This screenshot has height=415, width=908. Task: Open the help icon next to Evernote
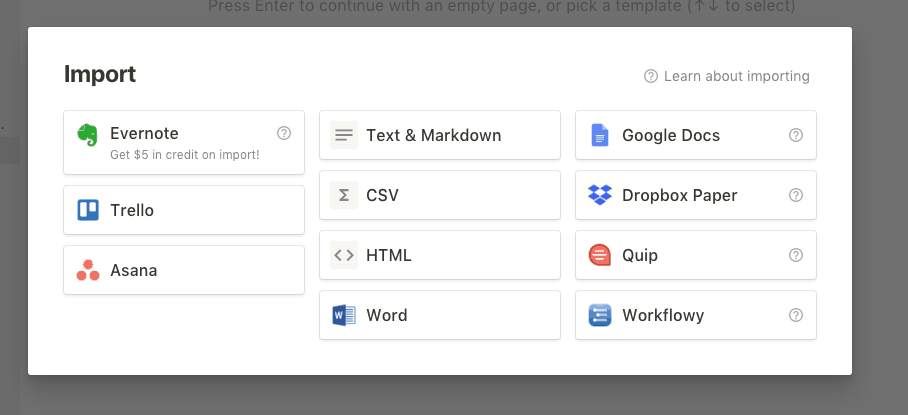[x=284, y=133]
